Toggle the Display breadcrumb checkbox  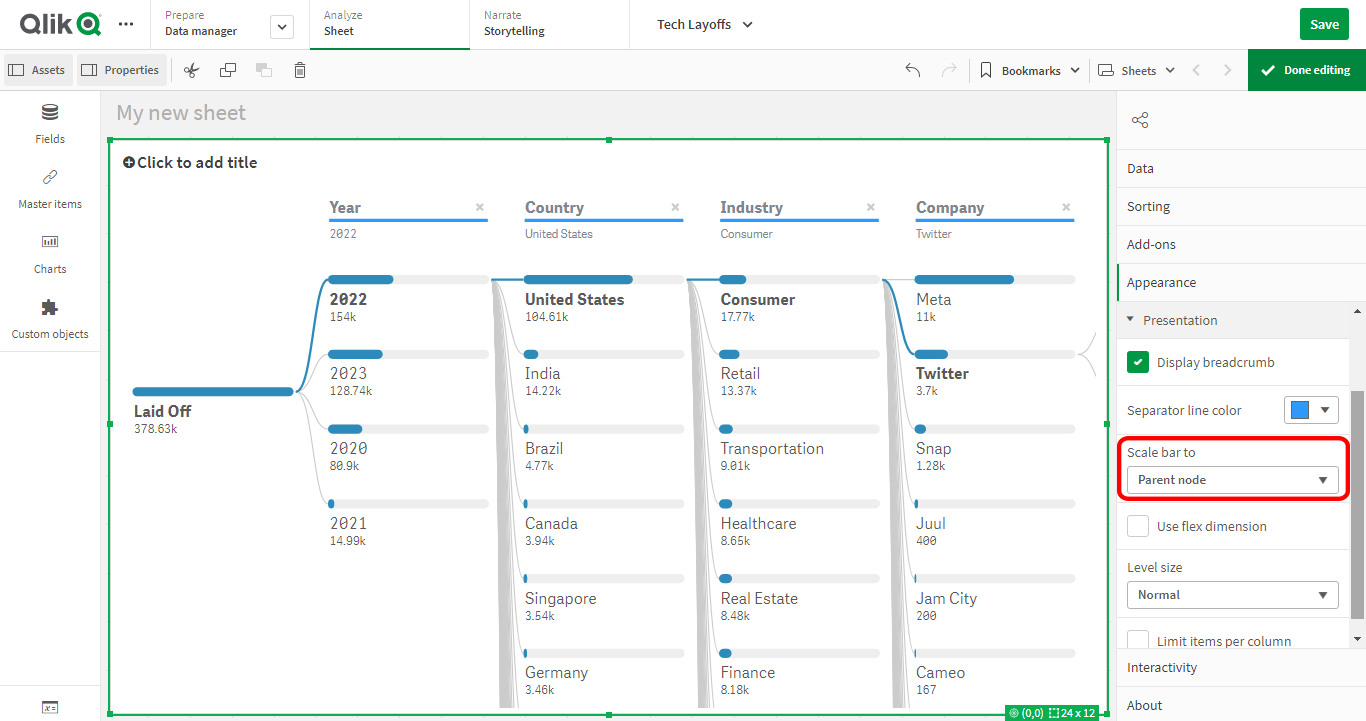(1137, 363)
